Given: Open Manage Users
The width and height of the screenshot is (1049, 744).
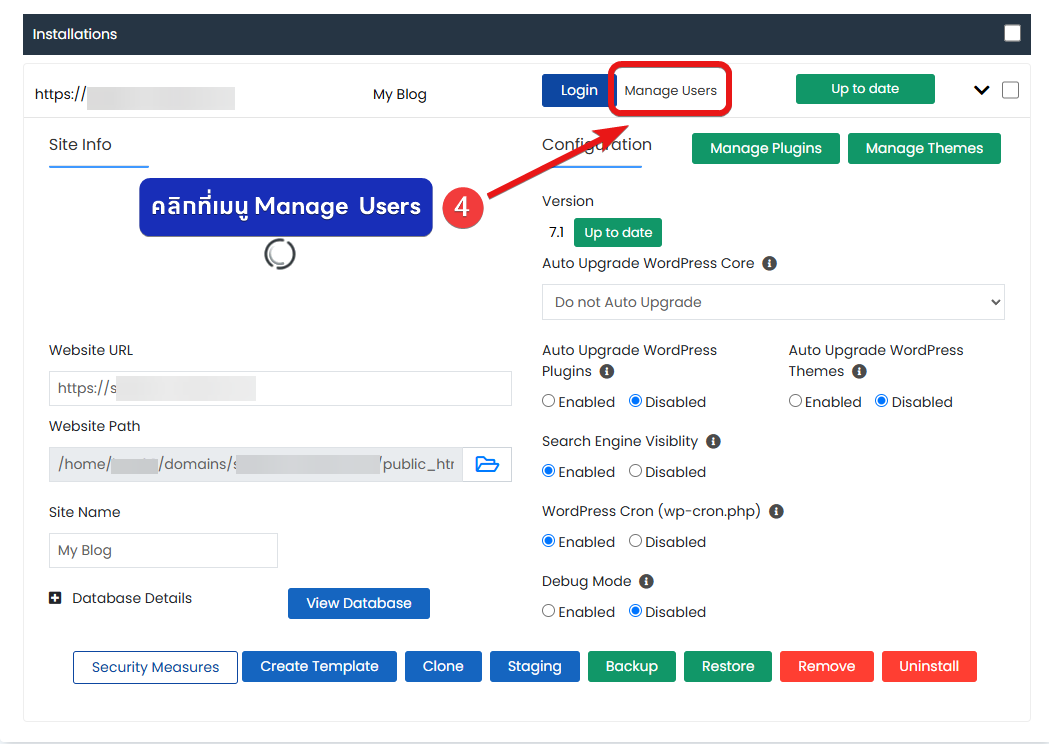Looking at the screenshot, I should (x=670, y=90).
